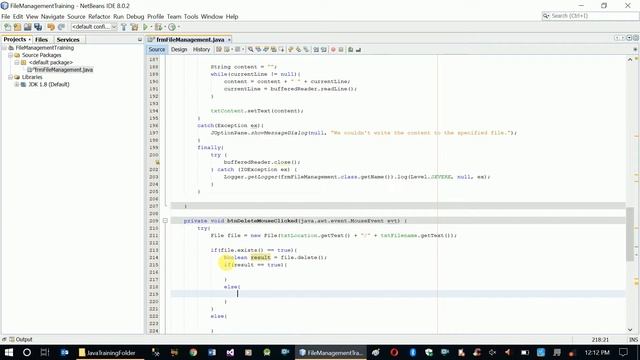Select the frmFileManagement.java editor tab
The width and height of the screenshot is (640, 360).
[x=190, y=40]
